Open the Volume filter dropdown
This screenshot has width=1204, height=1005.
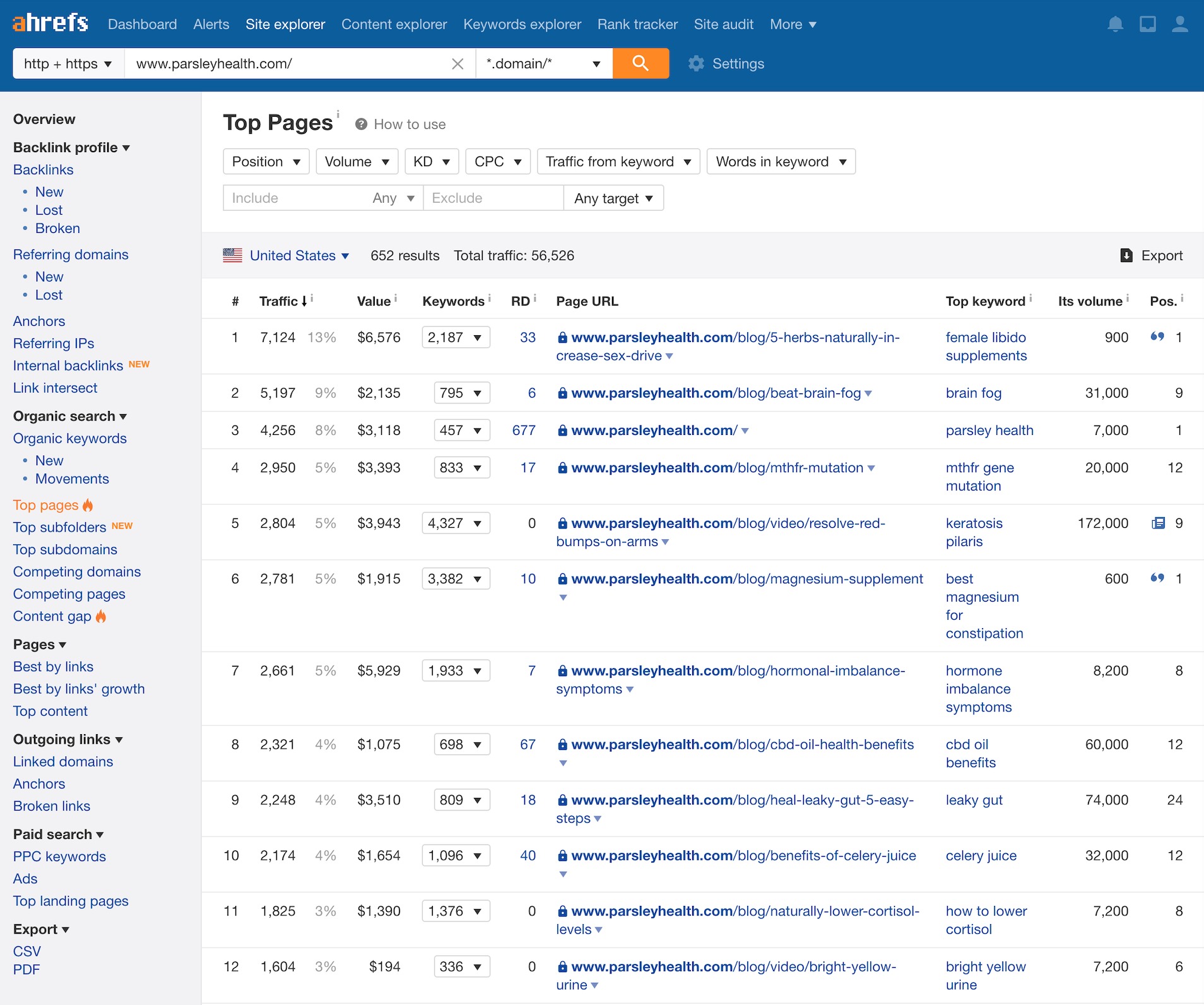(x=357, y=162)
